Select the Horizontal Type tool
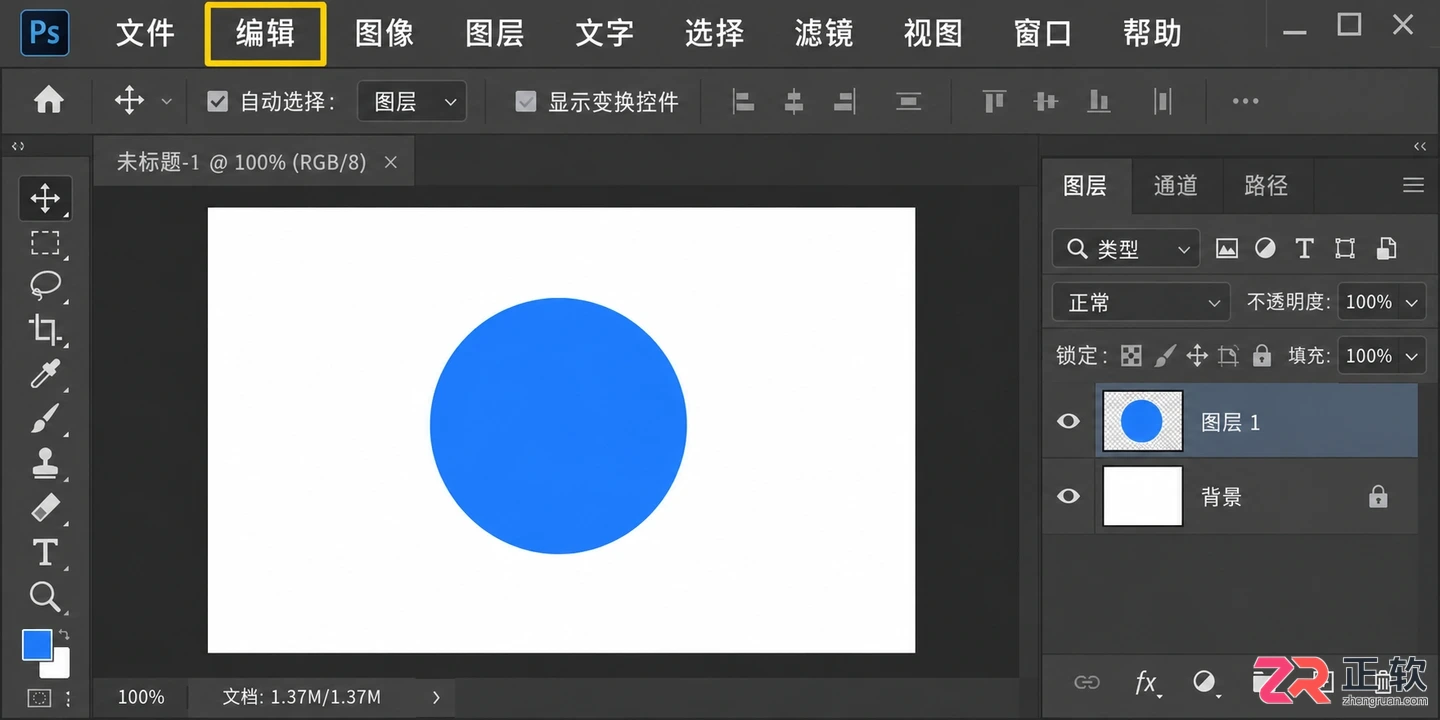This screenshot has height=720, width=1440. tap(45, 552)
